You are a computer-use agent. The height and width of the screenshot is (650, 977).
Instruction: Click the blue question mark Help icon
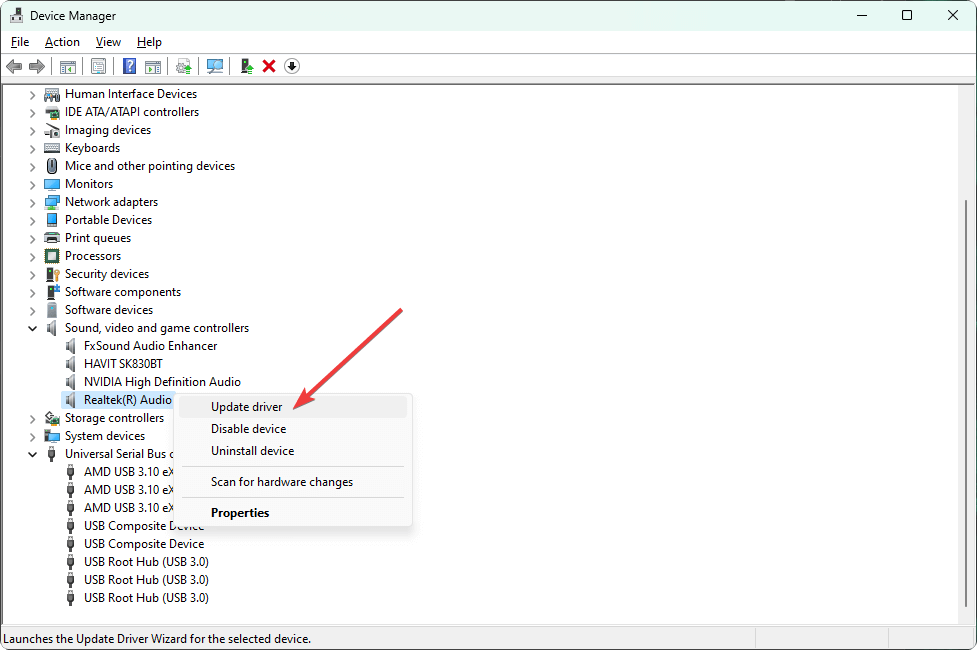coord(129,66)
